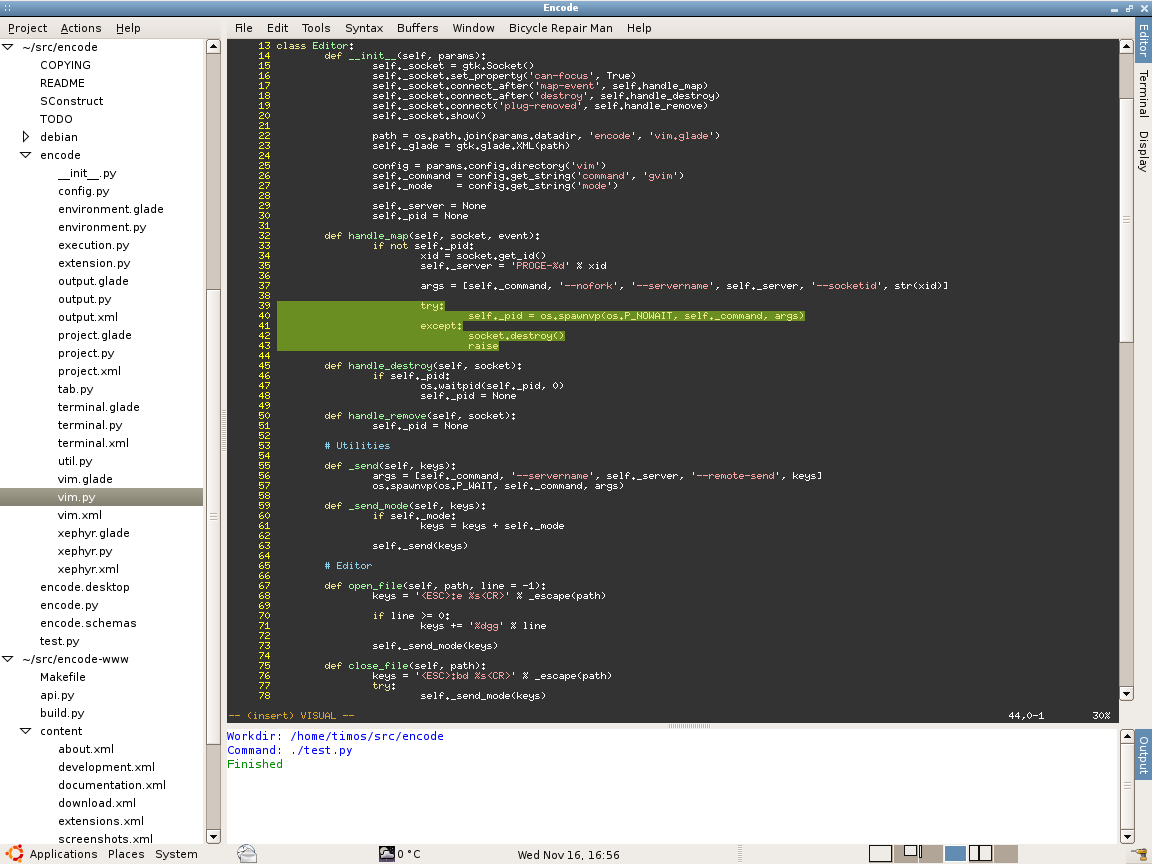This screenshot has width=1152, height=864.
Task: Select the Output side tab
Action: tap(1143, 755)
